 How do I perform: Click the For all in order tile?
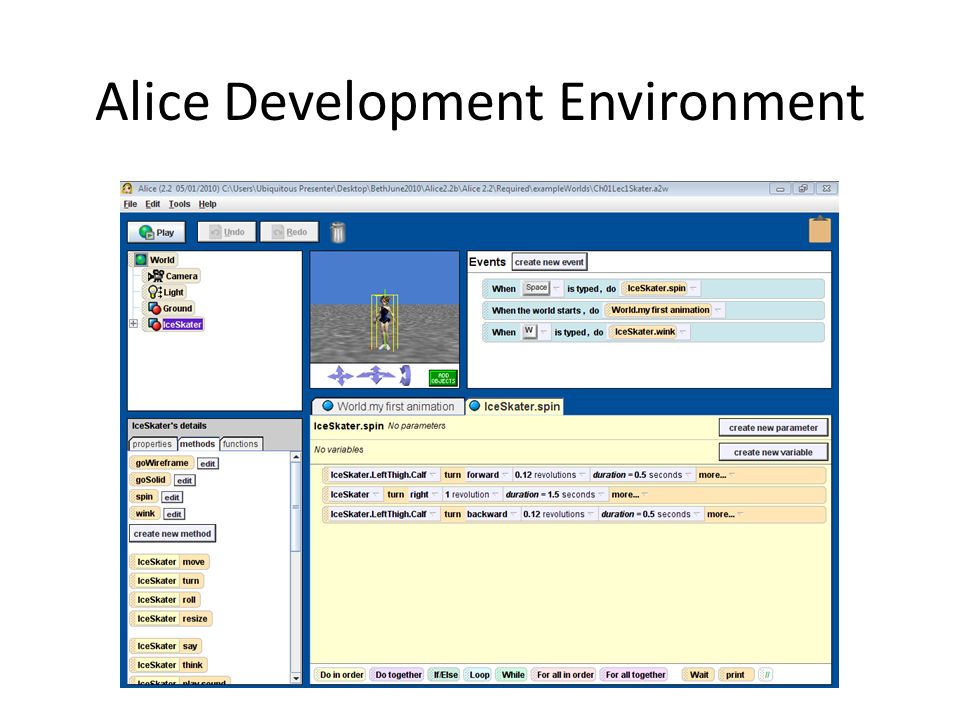(x=564, y=675)
